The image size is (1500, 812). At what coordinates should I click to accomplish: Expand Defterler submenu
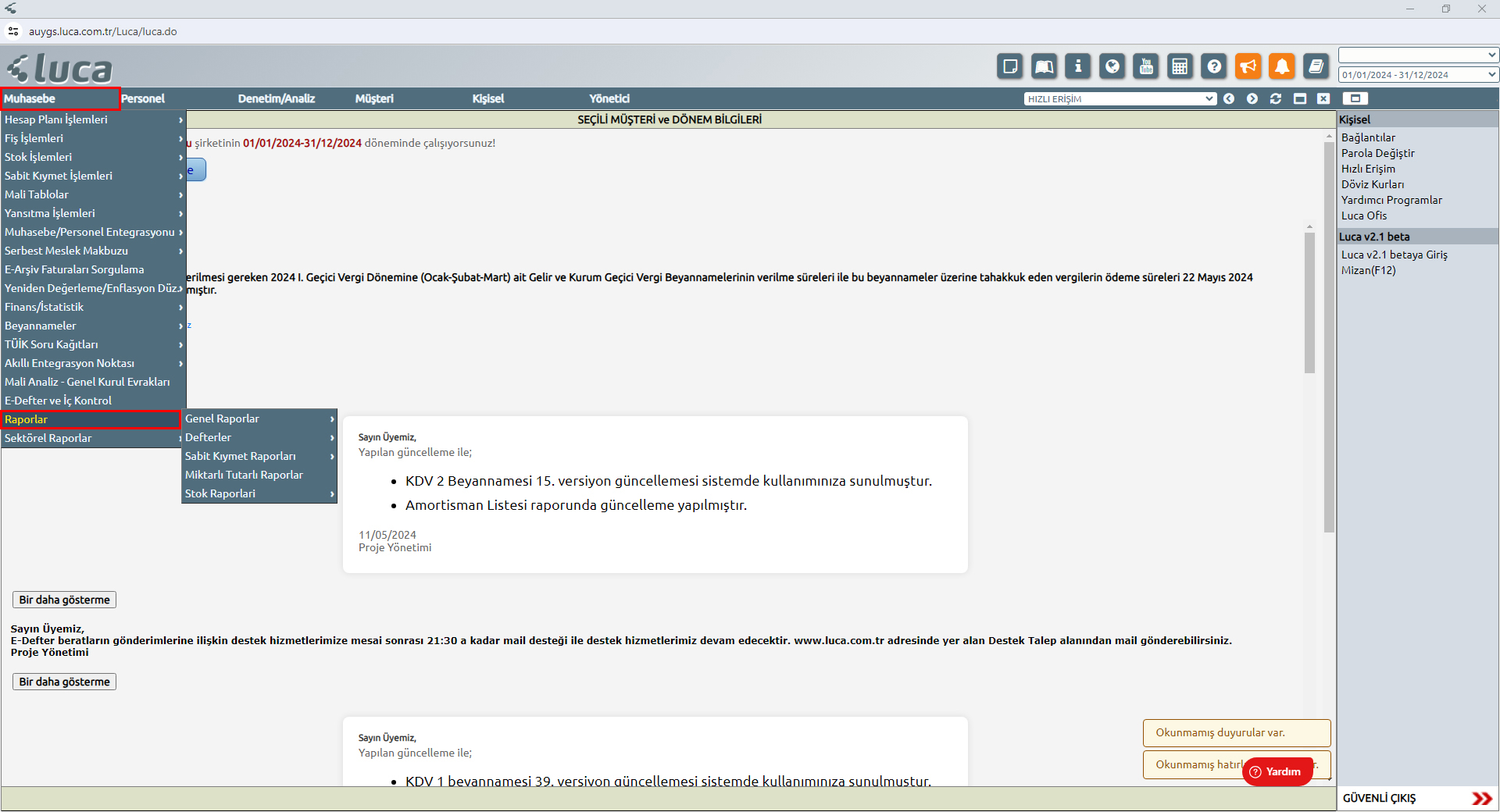pos(259,437)
